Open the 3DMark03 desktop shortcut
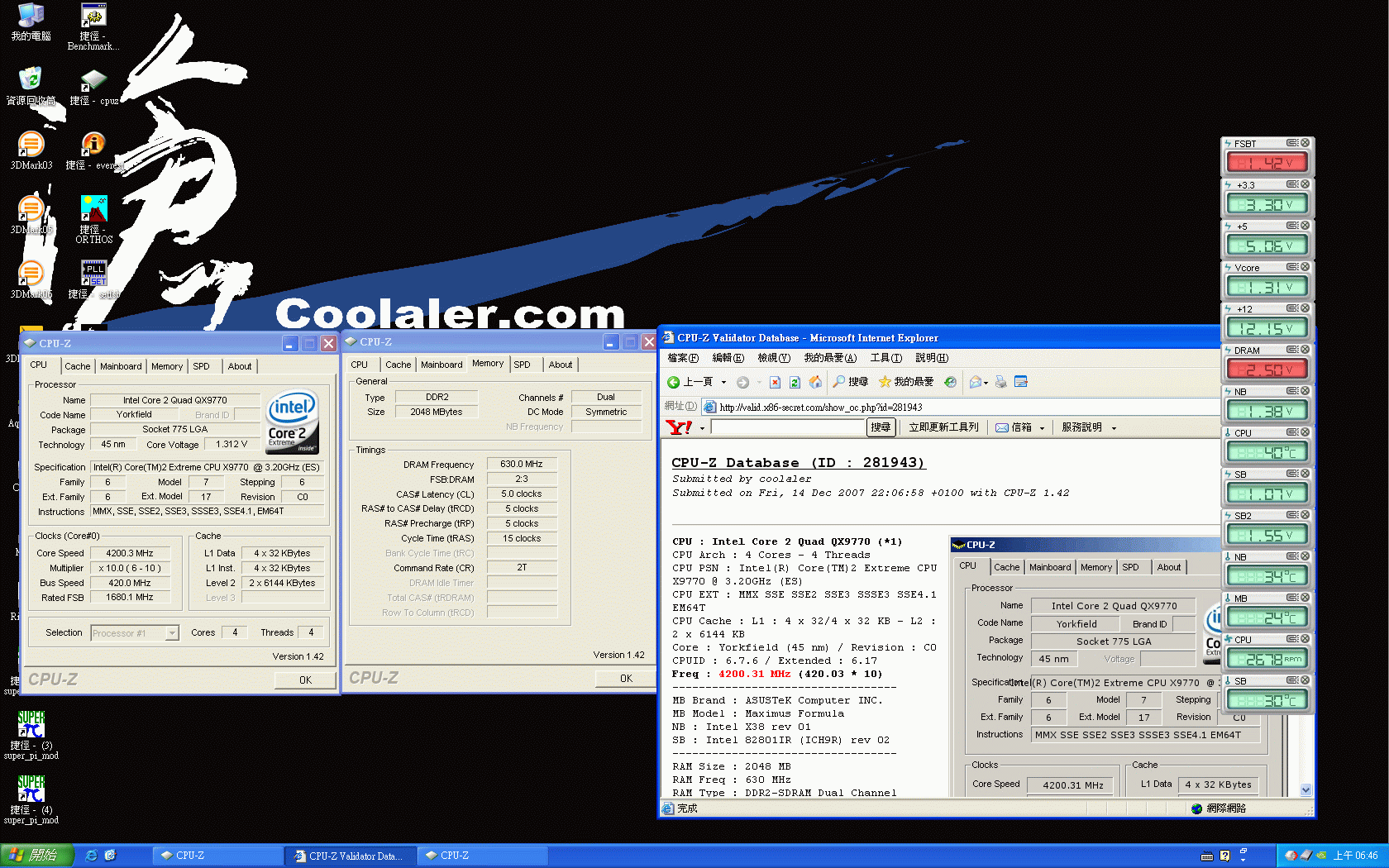 point(31,150)
